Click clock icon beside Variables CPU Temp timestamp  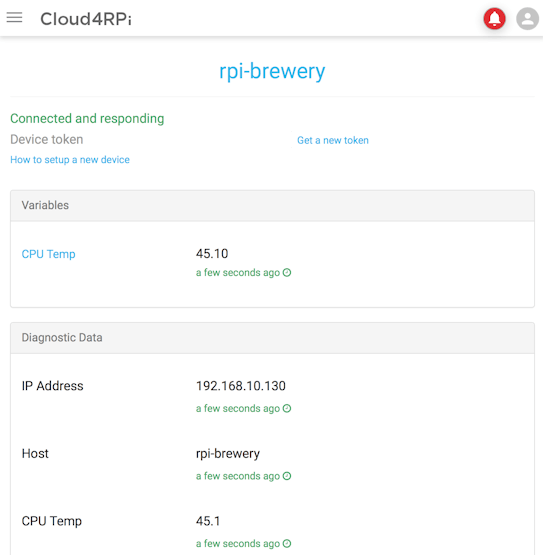click(x=287, y=273)
